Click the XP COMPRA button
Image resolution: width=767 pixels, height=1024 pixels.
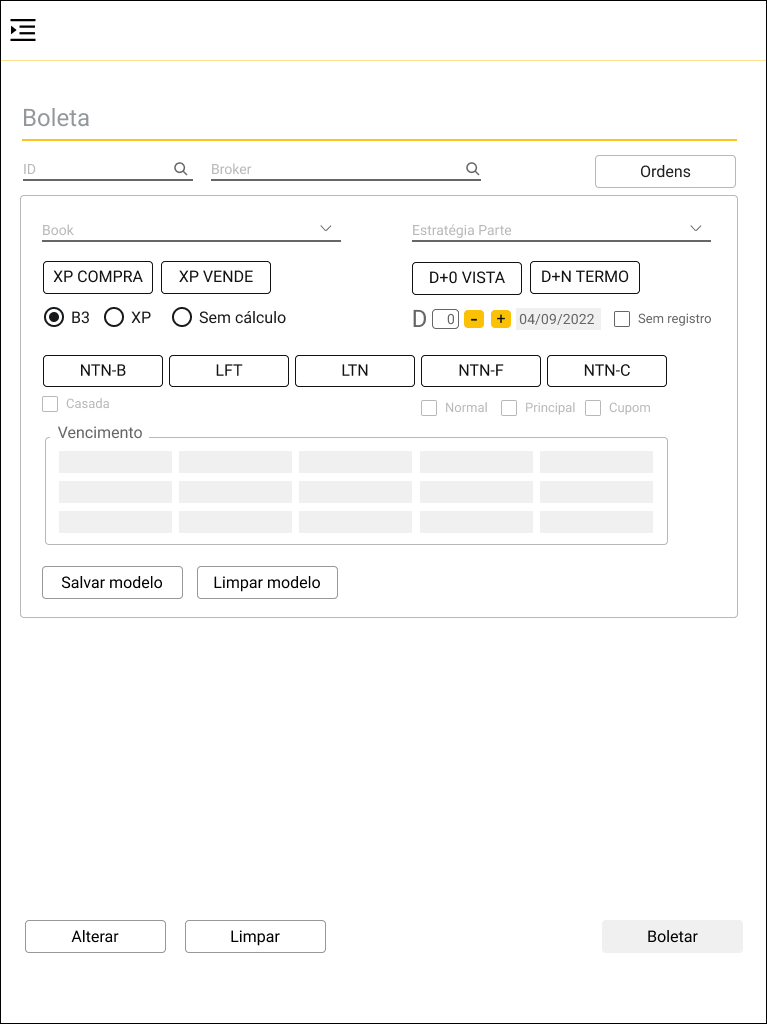pos(98,277)
